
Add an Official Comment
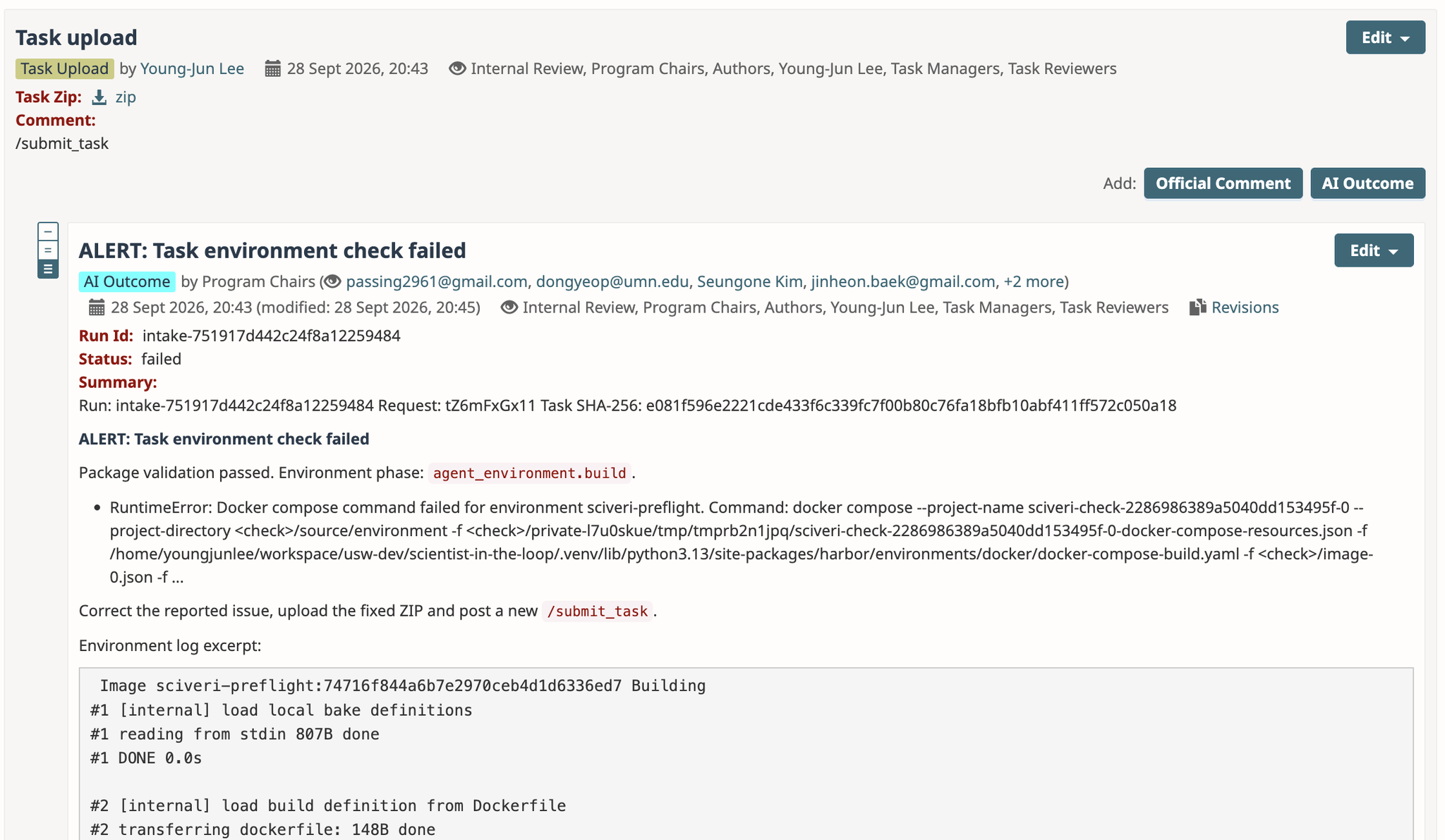point(1223,183)
